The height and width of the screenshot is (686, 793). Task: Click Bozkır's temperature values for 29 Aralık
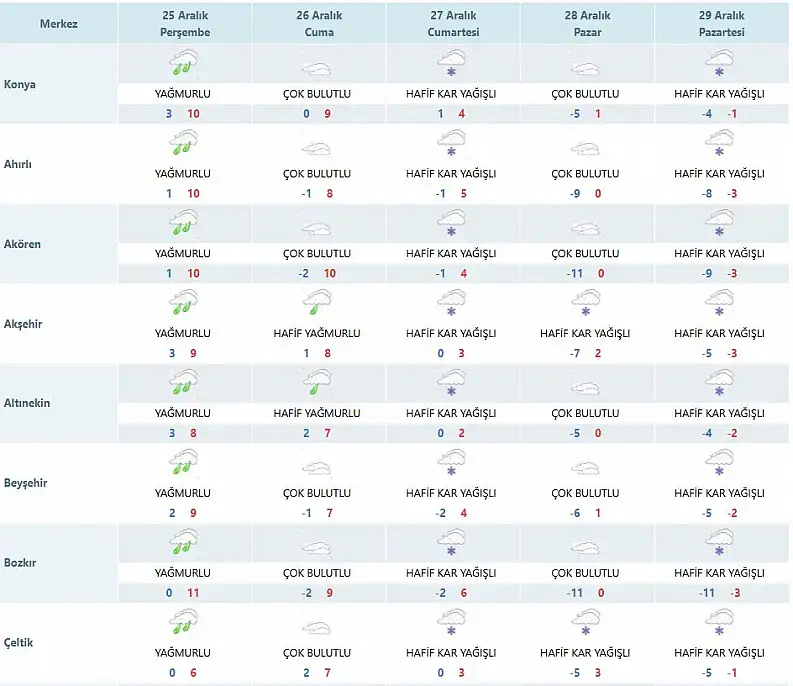pos(718,592)
